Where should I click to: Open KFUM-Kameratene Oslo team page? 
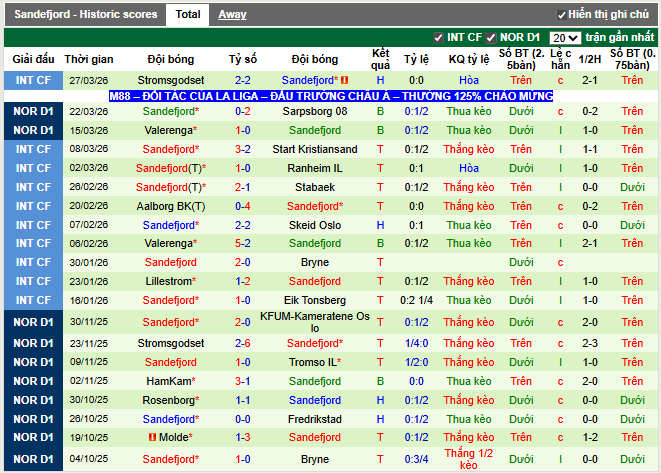coord(314,322)
